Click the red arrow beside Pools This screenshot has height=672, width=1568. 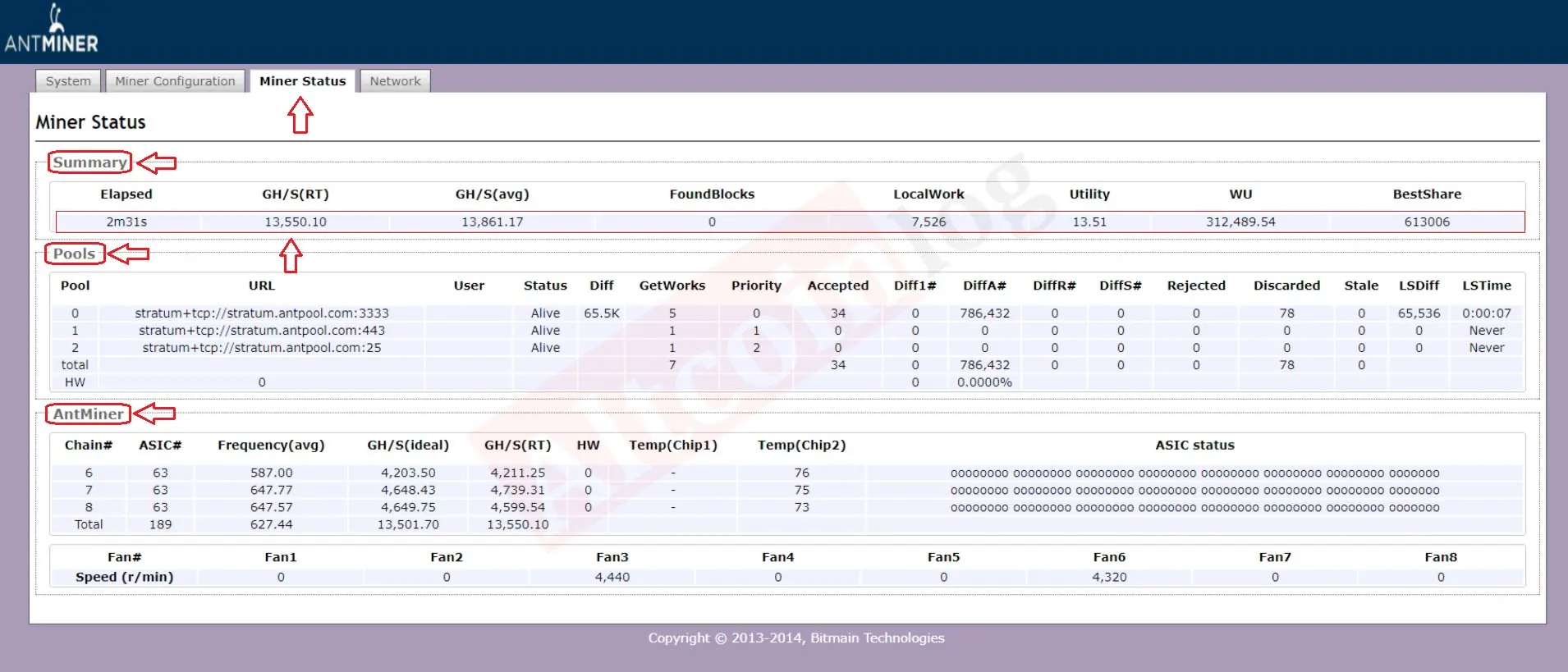tap(129, 254)
